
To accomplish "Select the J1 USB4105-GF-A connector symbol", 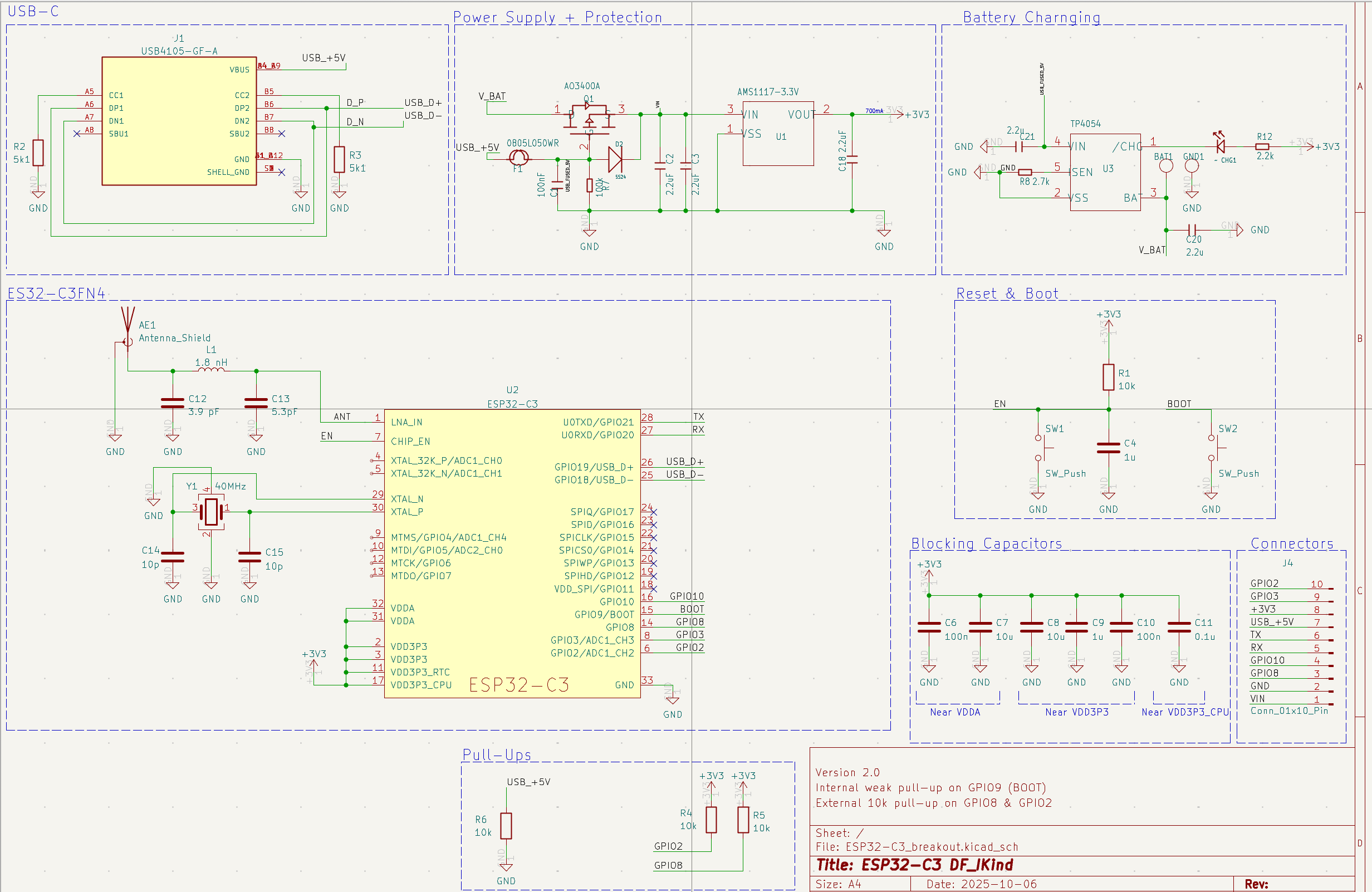I will [x=179, y=120].
